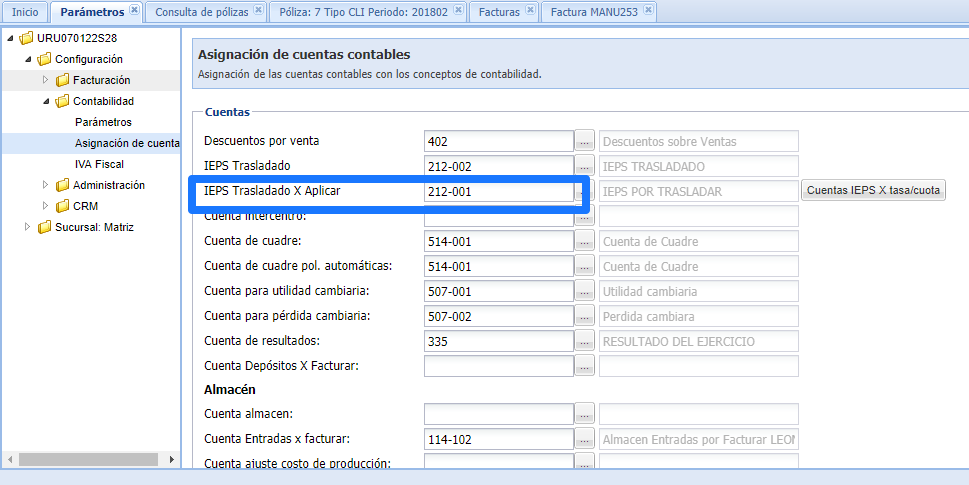Close the Factura MANU253 tab
The image size is (969, 485).
[x=648, y=11]
